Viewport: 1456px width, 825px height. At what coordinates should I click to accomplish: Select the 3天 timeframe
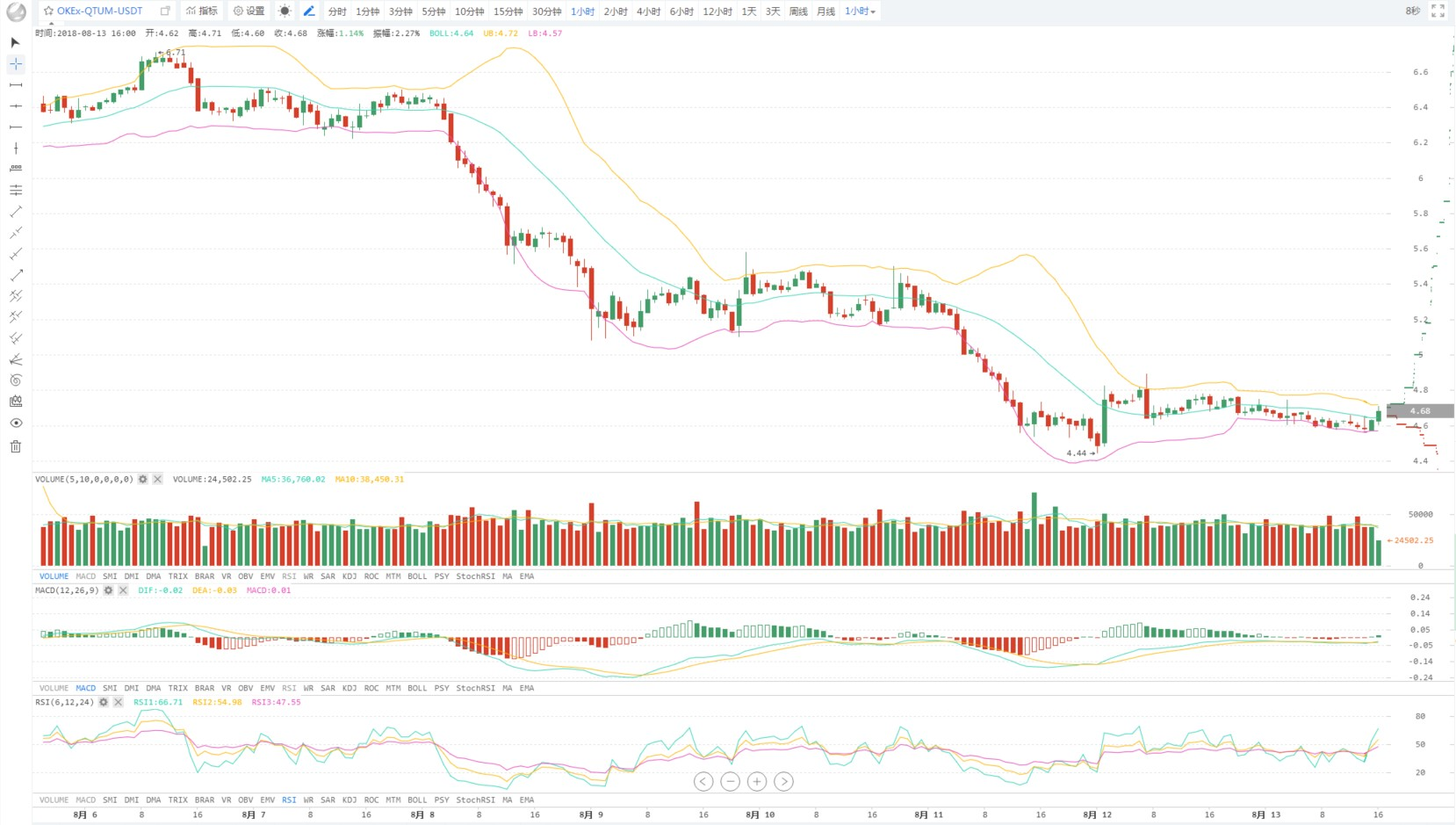tap(773, 11)
